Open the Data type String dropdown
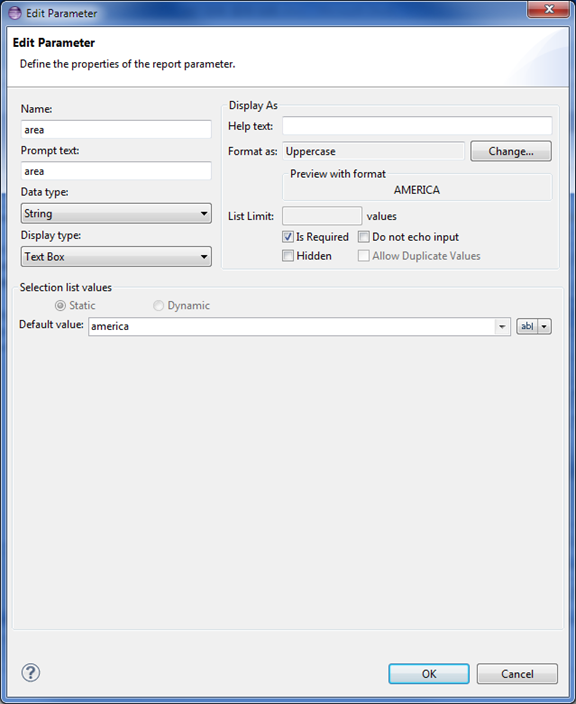 116,213
